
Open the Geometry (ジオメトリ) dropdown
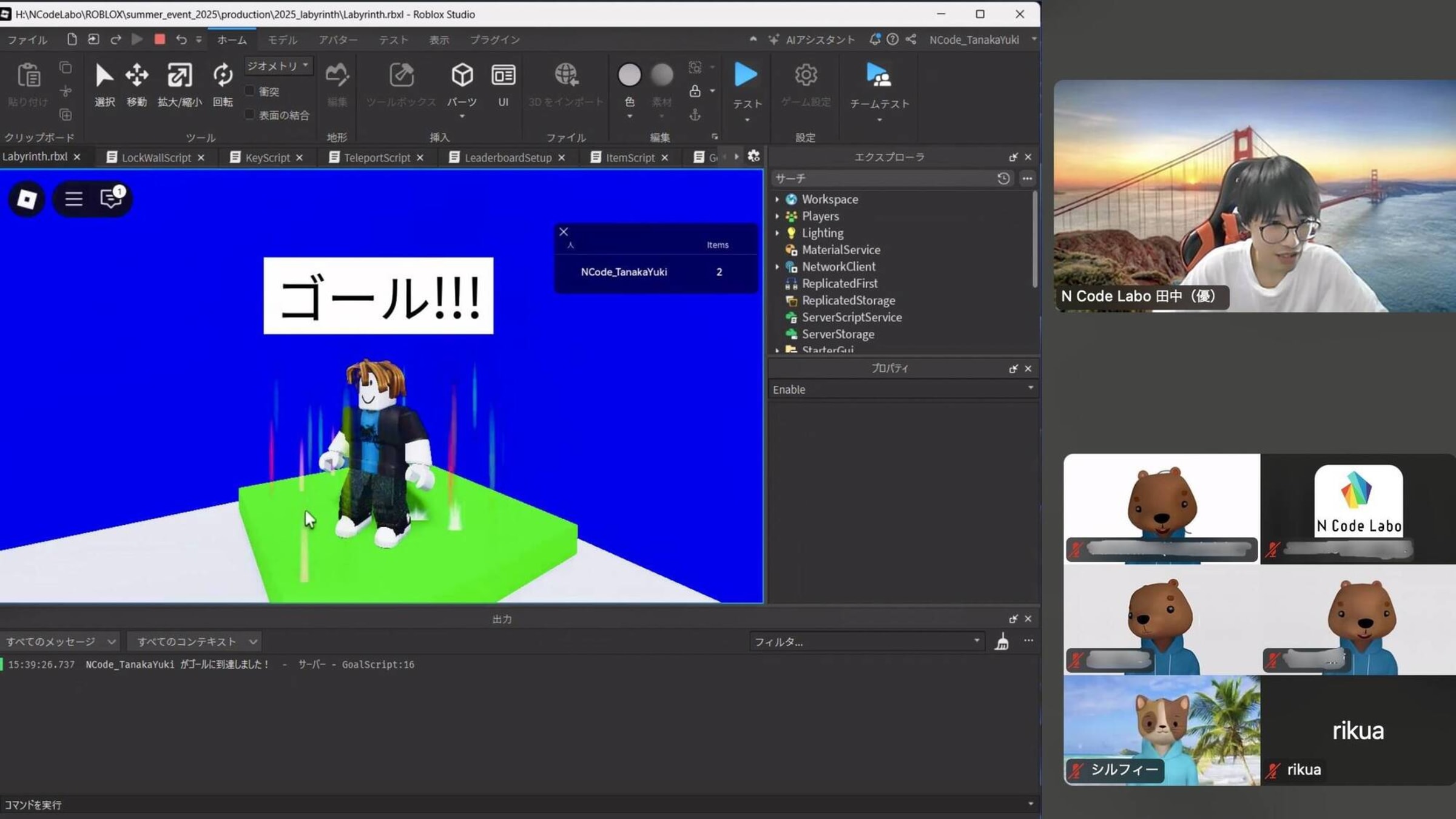pos(278,66)
